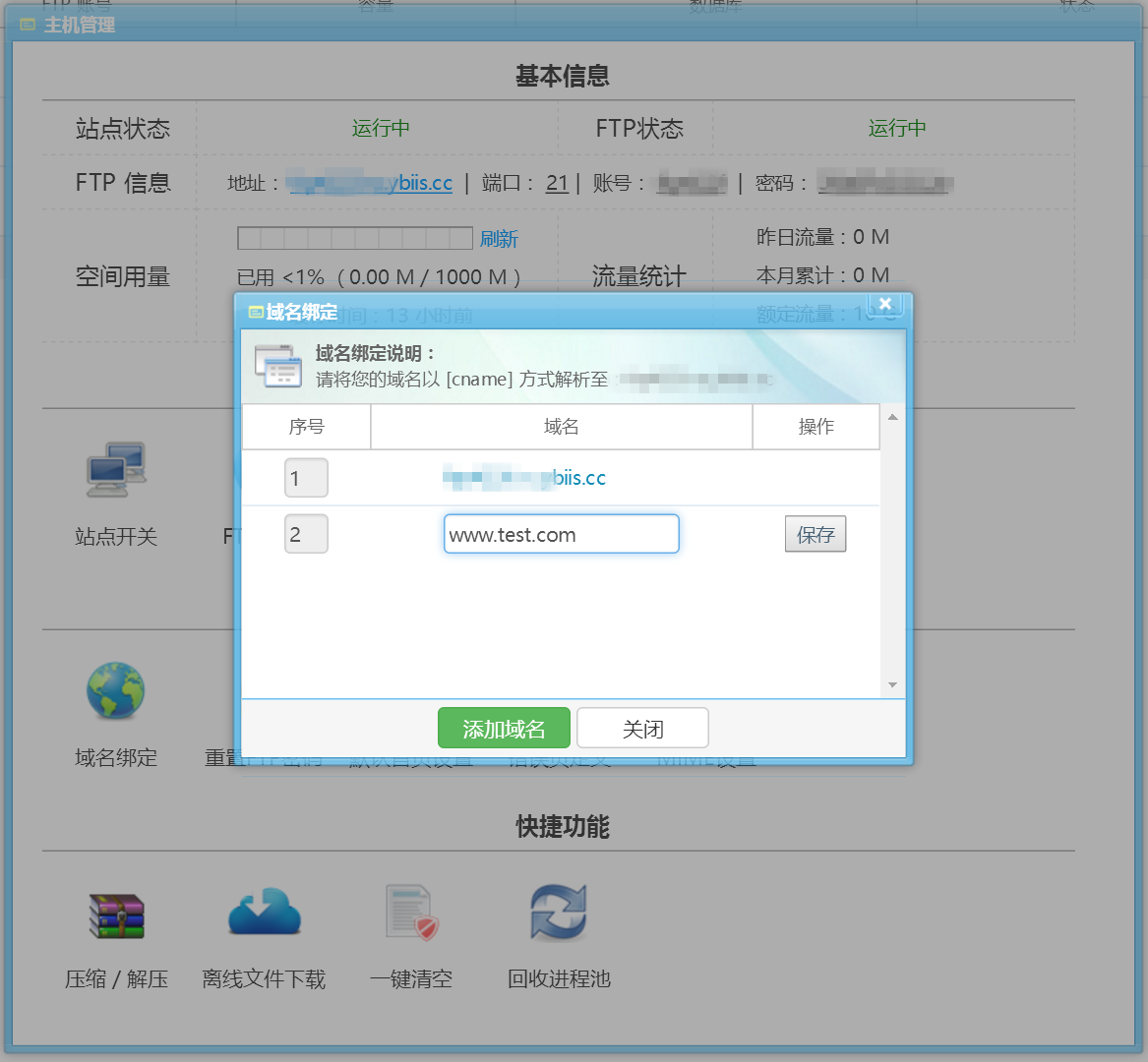Click the scroll up arrow in domain list
This screenshot has height=1062, width=1148.
(x=892, y=418)
